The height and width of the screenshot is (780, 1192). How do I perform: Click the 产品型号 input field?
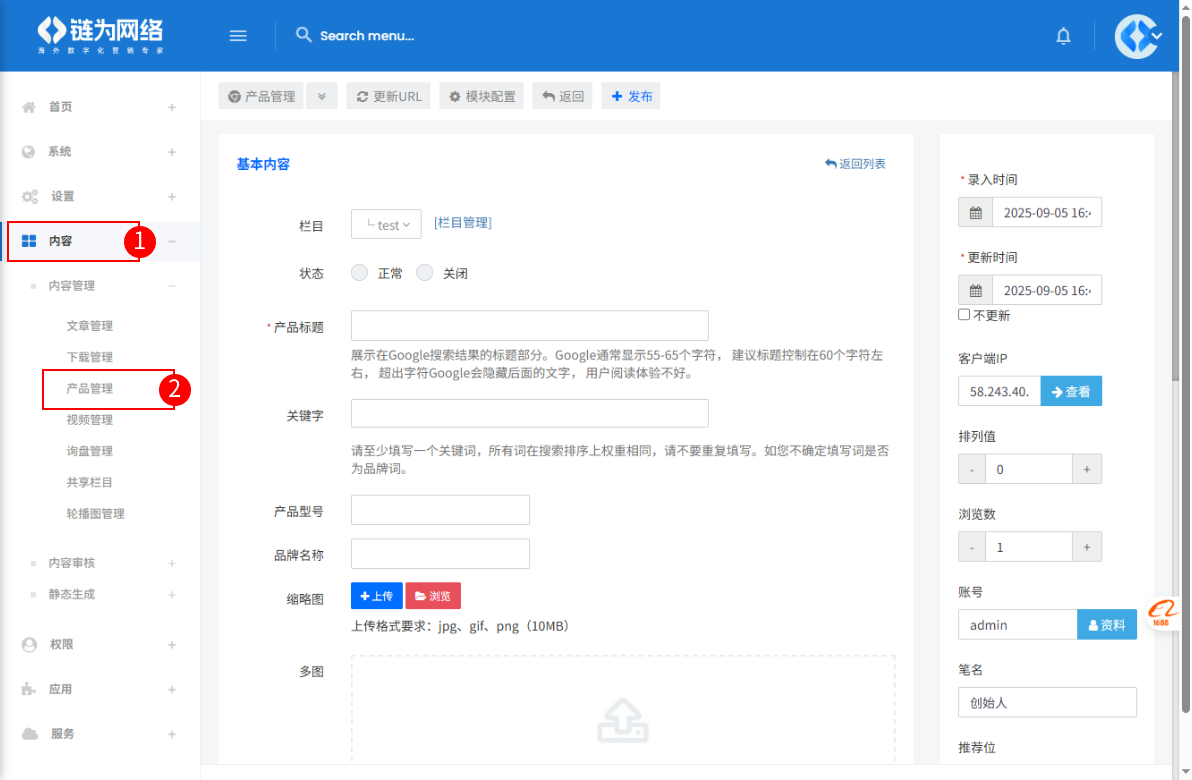(440, 510)
